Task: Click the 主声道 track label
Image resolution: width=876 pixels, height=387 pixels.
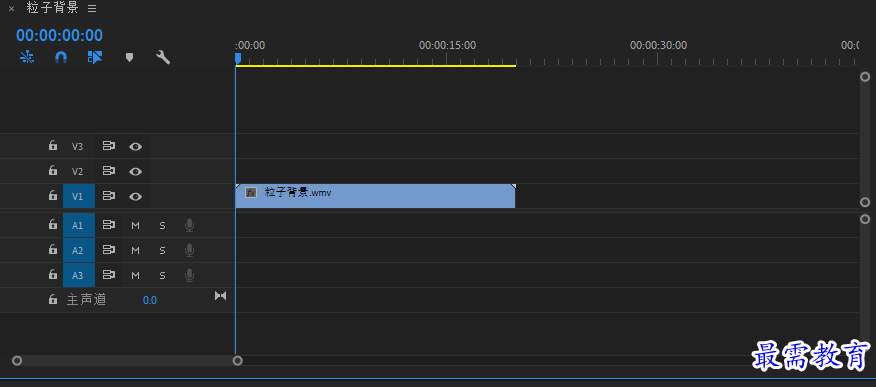Action: tap(87, 300)
